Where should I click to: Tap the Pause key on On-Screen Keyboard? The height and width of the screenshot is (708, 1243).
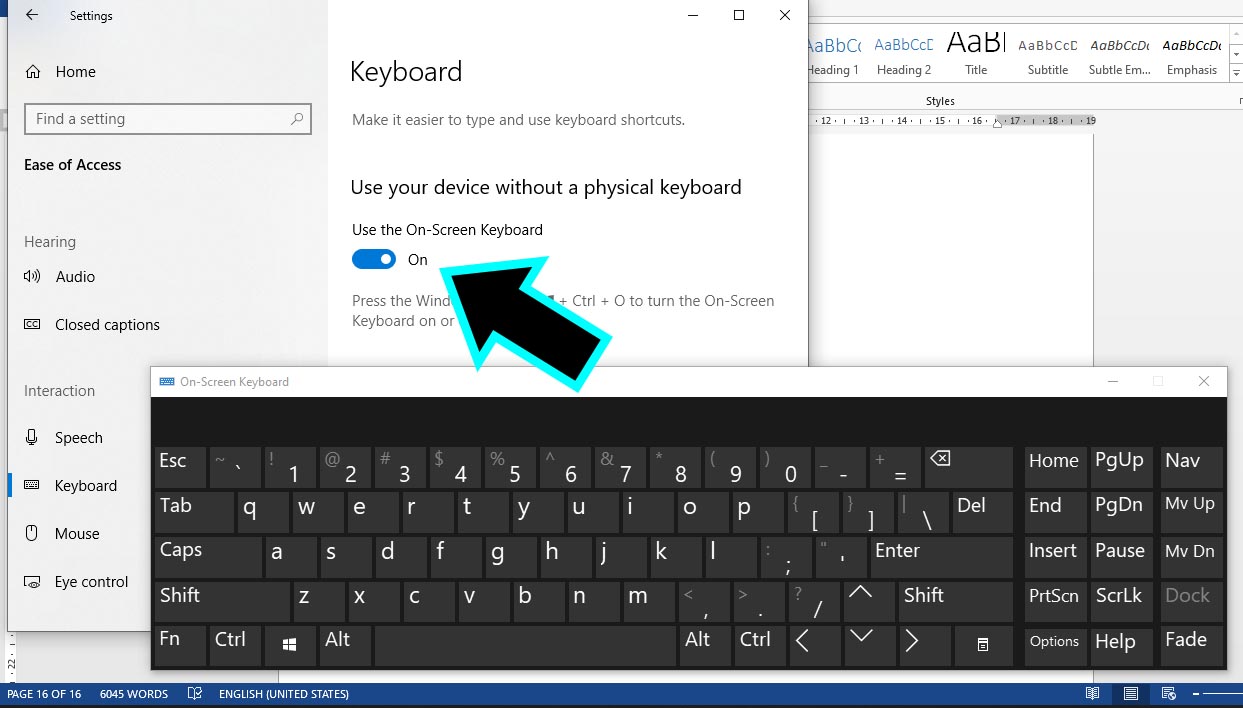click(x=1121, y=557)
